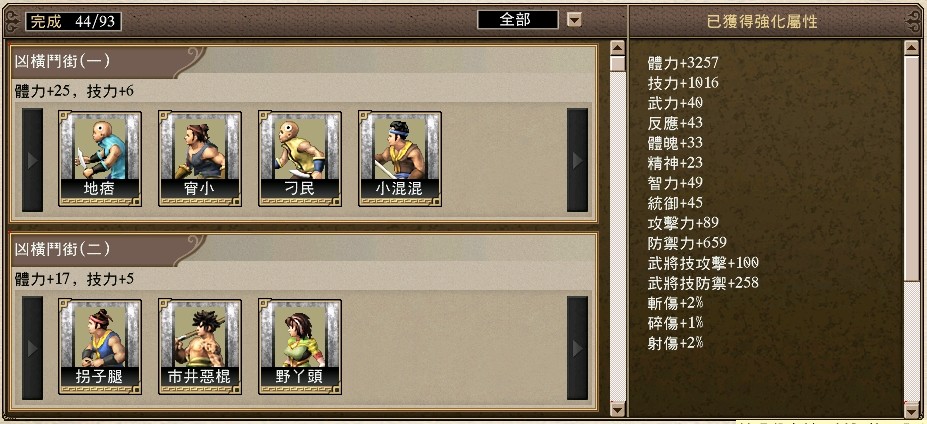Select the 小混混 character card
The image size is (927, 424).
point(400,158)
